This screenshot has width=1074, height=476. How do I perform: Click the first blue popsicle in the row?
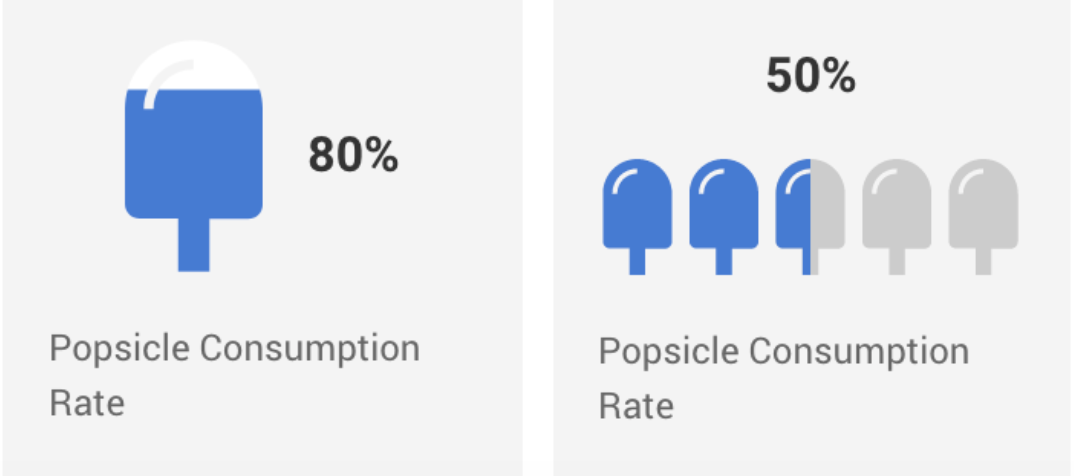tap(637, 216)
